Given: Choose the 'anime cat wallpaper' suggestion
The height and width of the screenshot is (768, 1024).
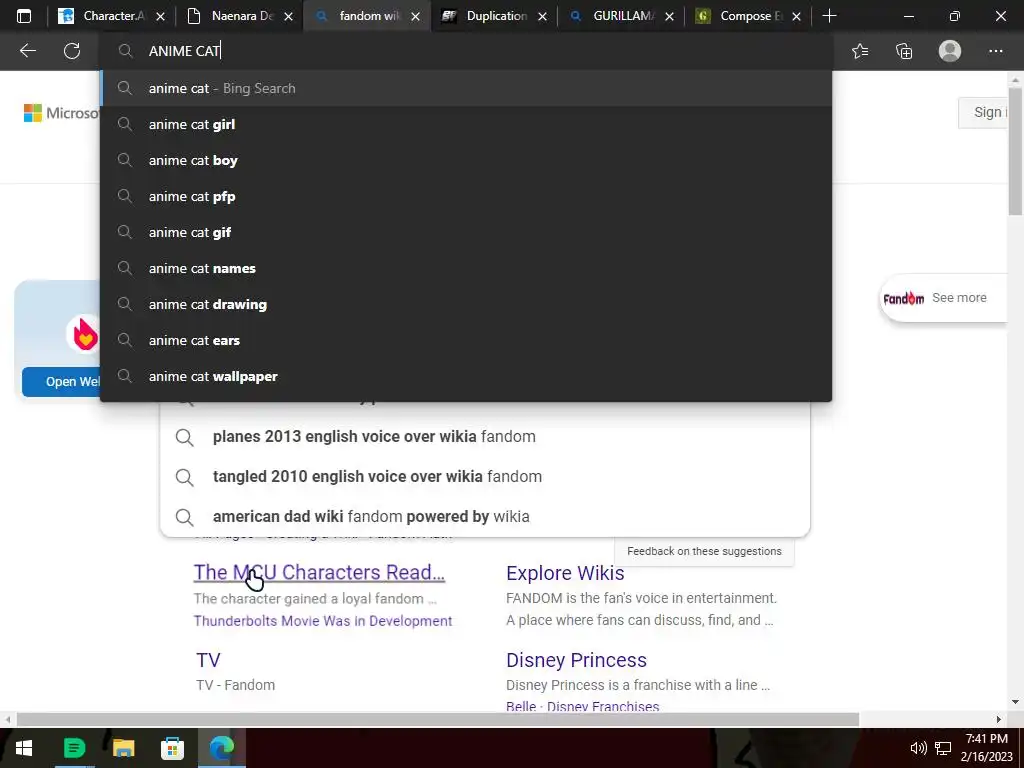Looking at the screenshot, I should pyautogui.click(x=466, y=376).
